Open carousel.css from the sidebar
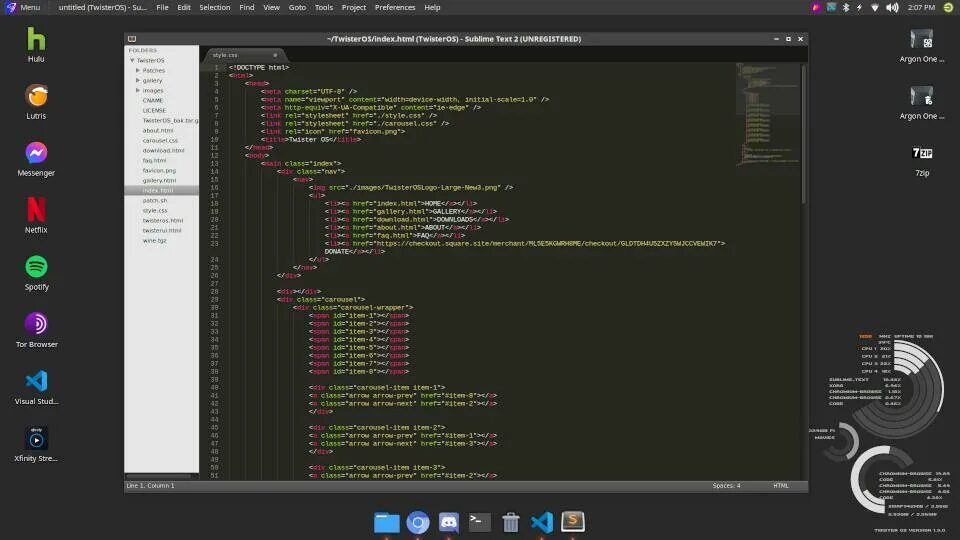The image size is (960, 540). click(x=160, y=140)
